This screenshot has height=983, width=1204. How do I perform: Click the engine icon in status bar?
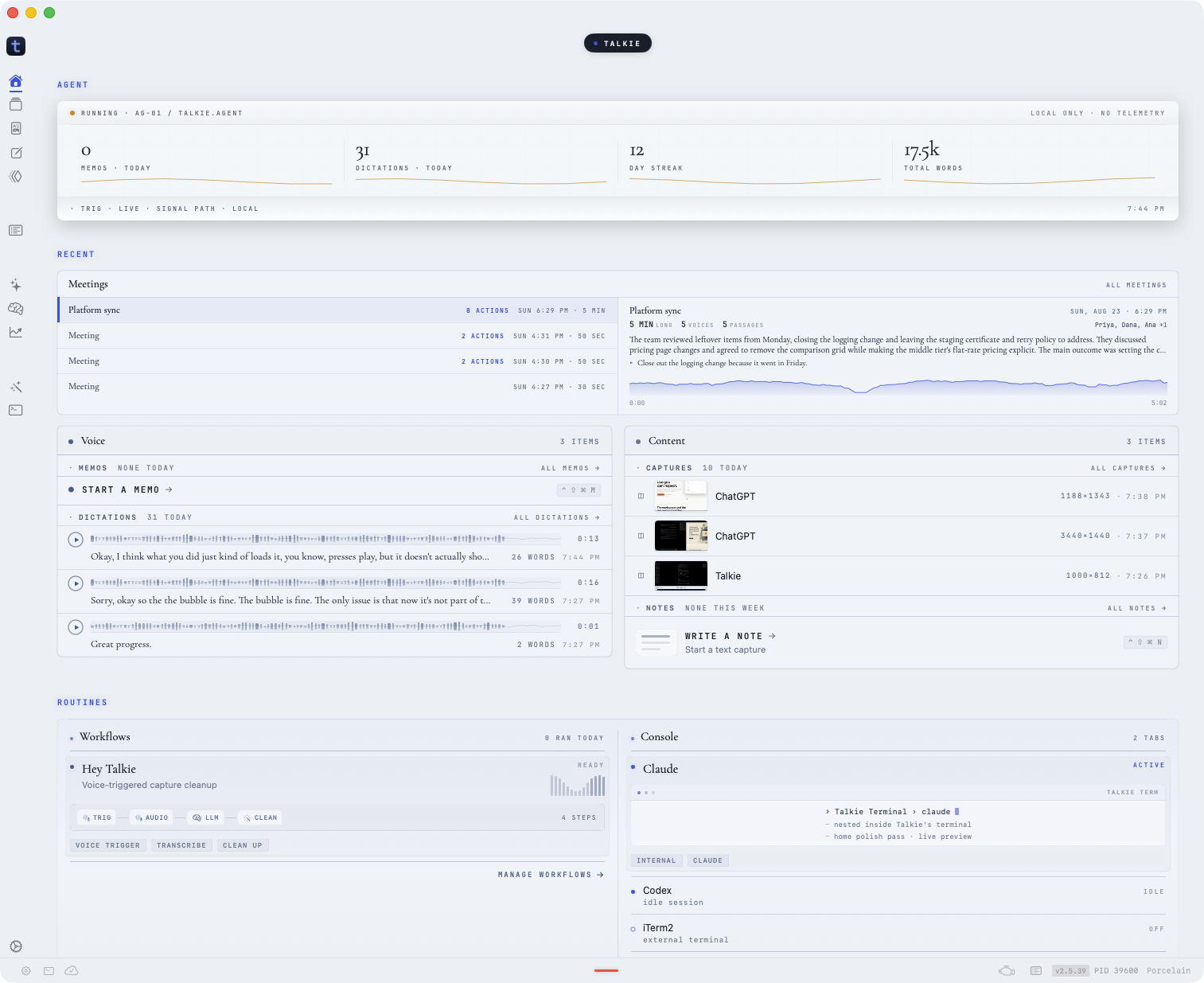pos(1007,971)
